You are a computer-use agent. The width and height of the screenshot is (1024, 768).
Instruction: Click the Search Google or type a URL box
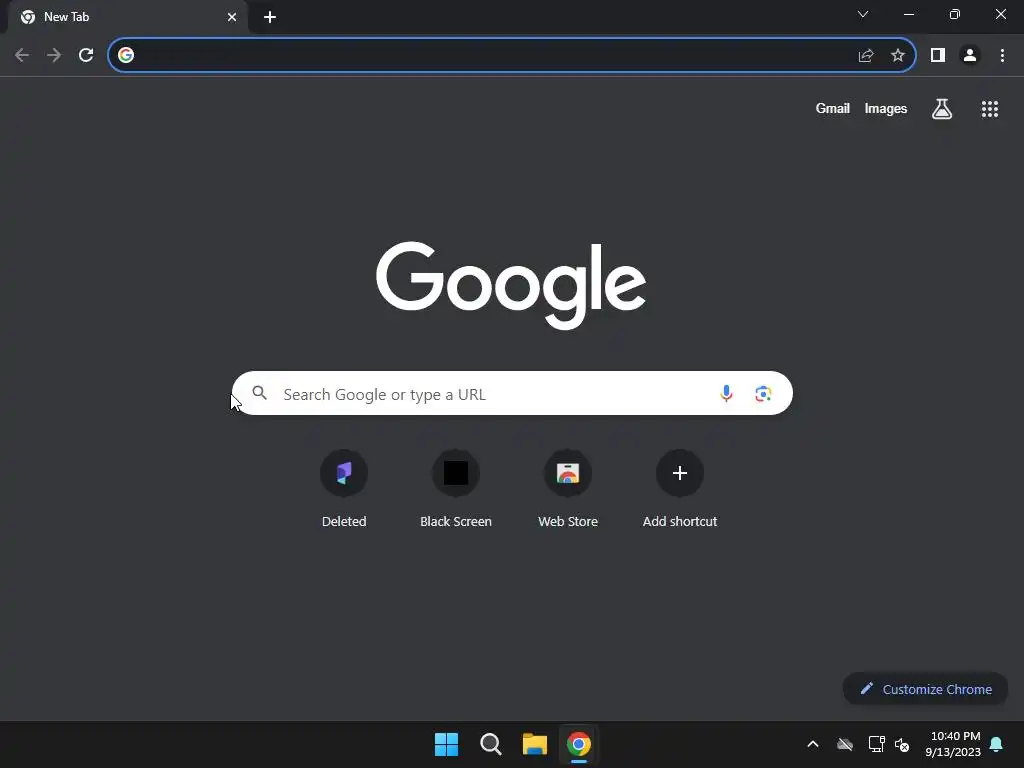coord(512,393)
